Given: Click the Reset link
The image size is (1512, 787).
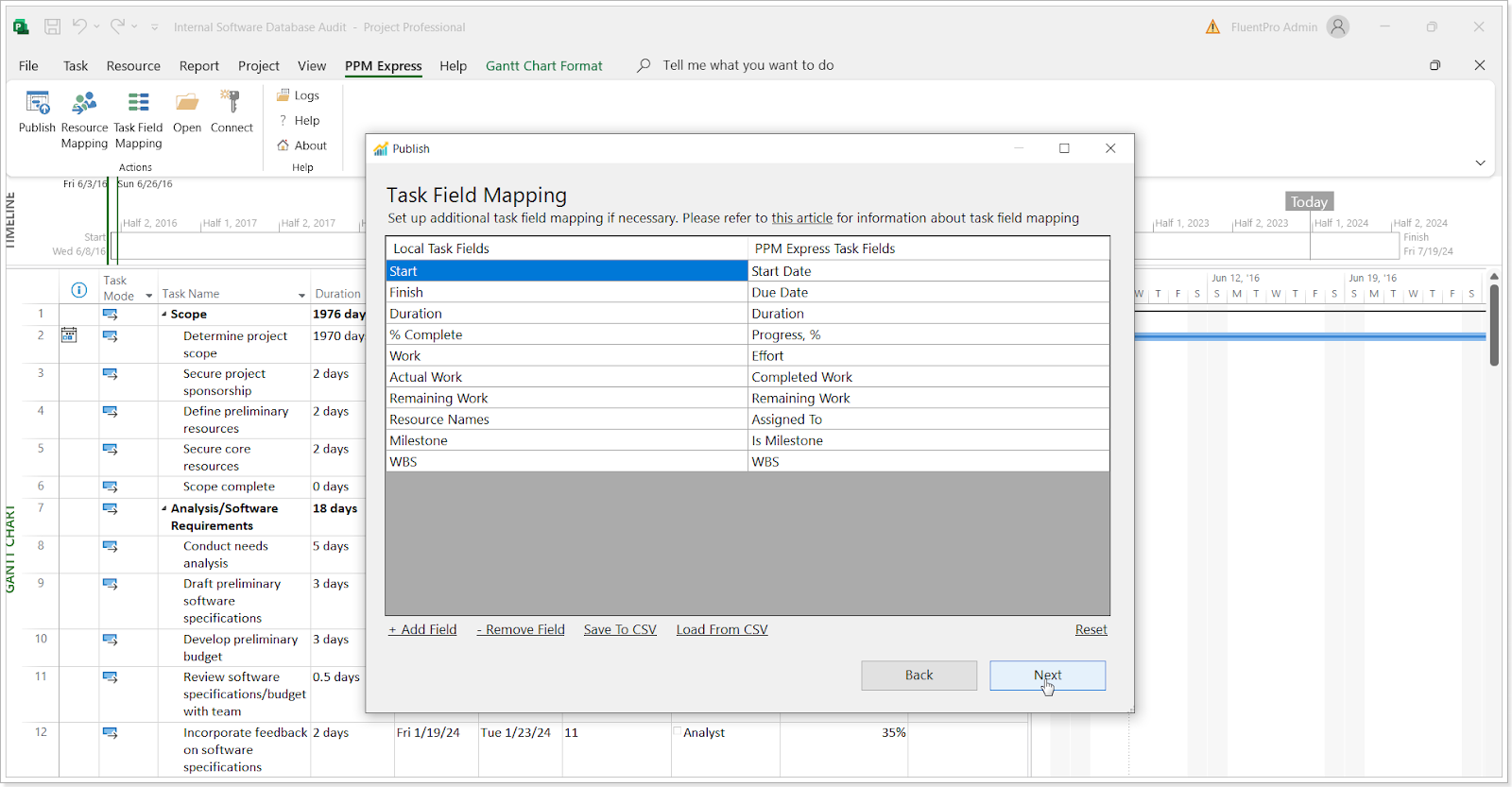Looking at the screenshot, I should (1091, 629).
